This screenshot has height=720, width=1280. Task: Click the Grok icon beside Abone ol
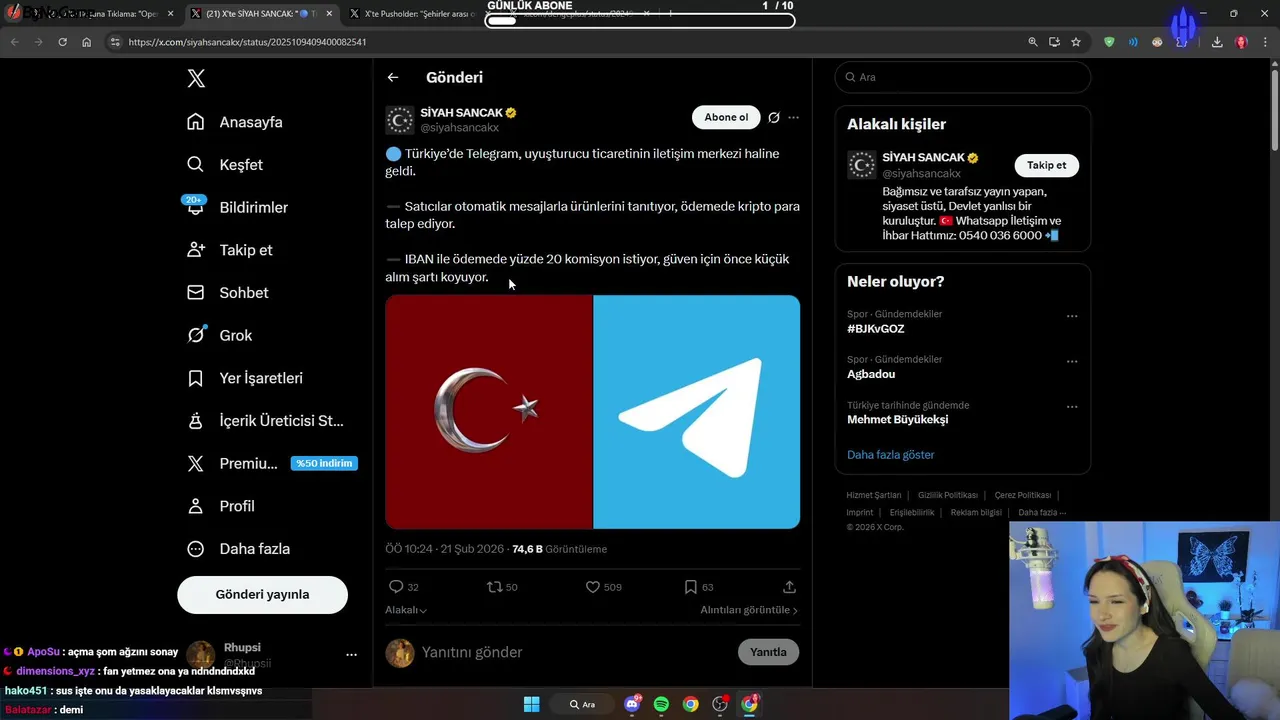(x=774, y=118)
